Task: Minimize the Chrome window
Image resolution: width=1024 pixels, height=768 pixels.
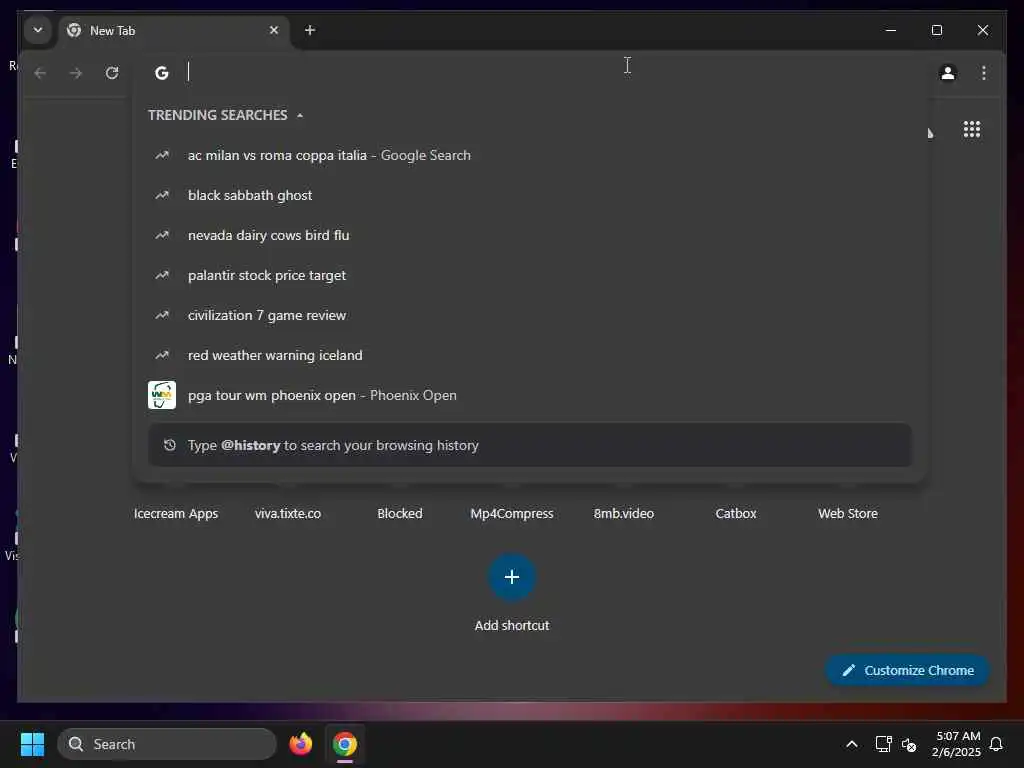Action: (891, 30)
